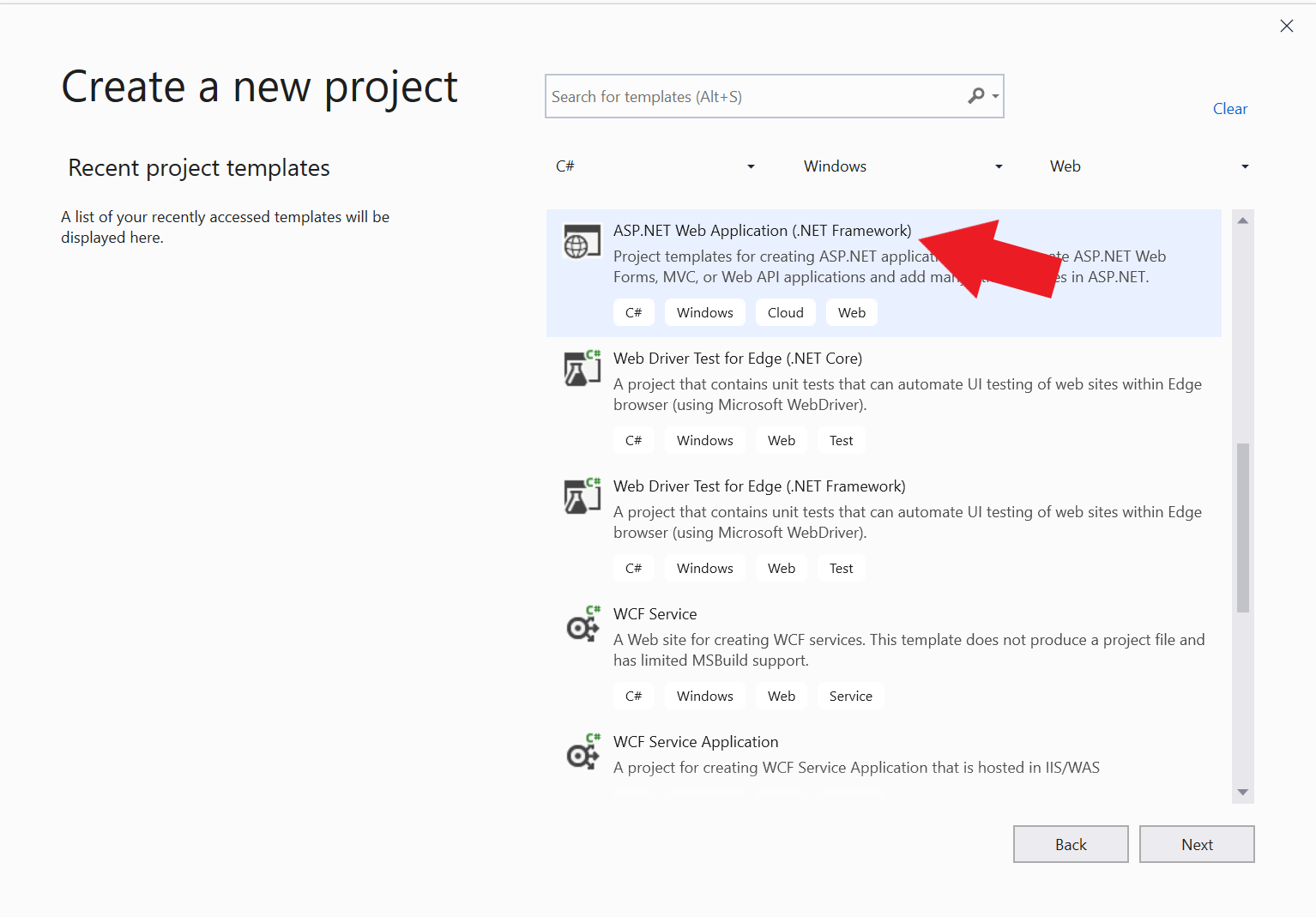This screenshot has height=917, width=1316.
Task: Select the Test tag under Web Driver Test (.NET Core)
Action: coord(841,440)
